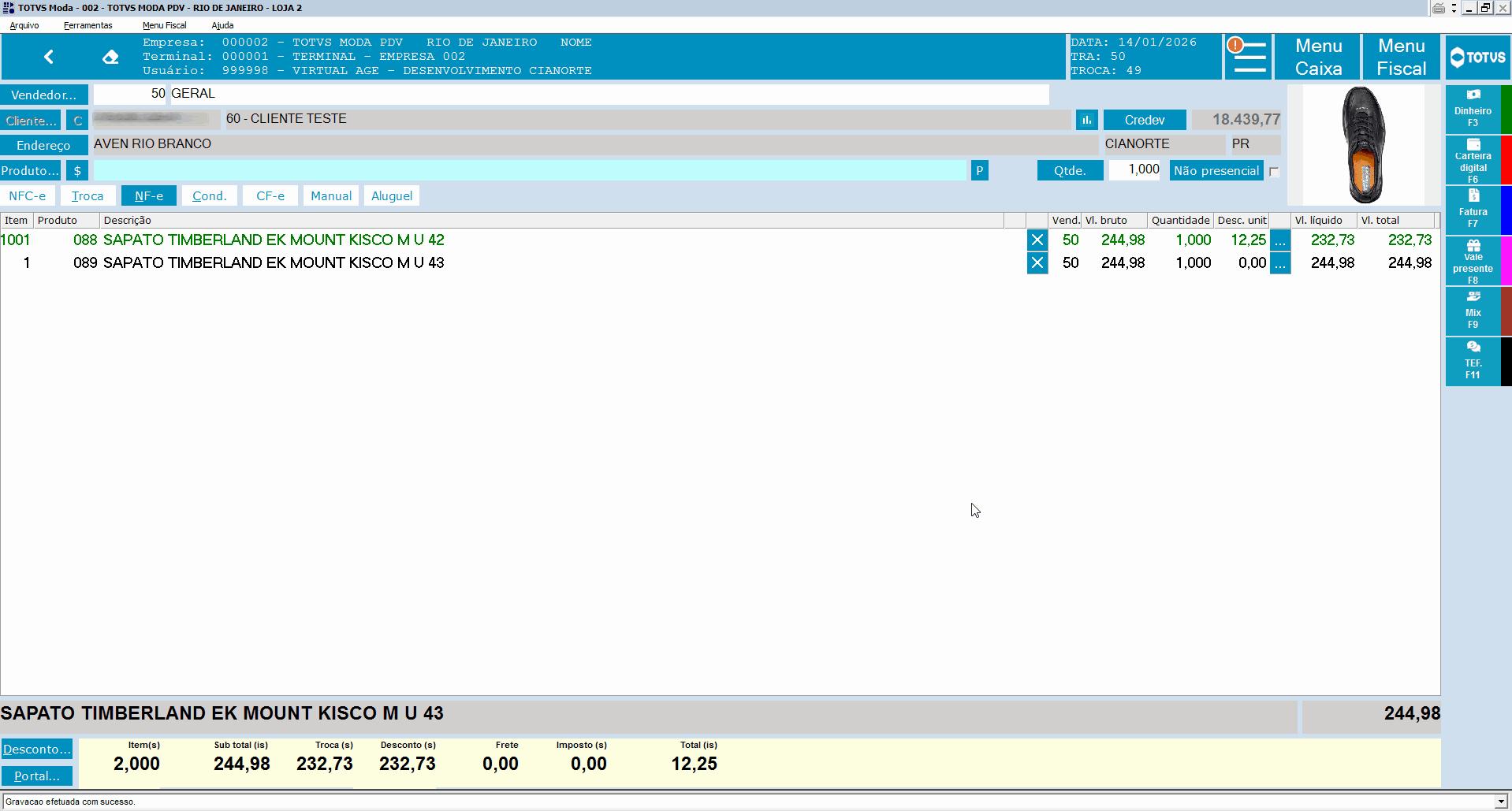
Task: Switch to the Aluguel tab
Action: (x=392, y=196)
